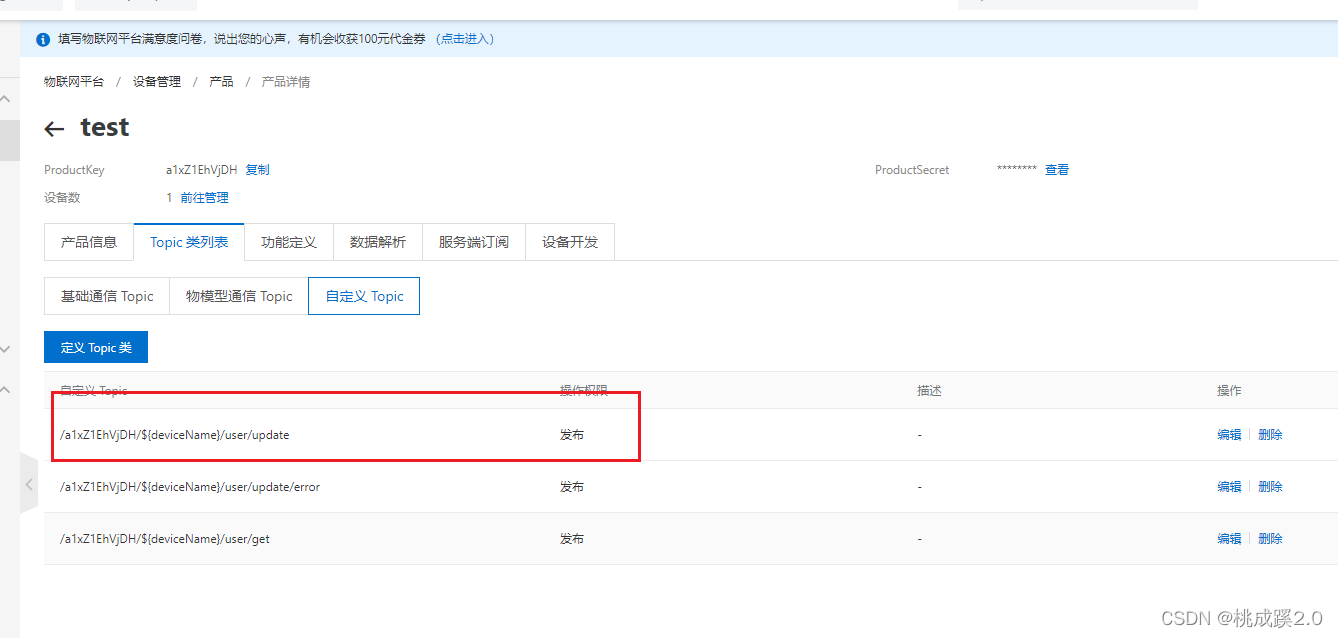Edit the /user/update topic row

click(1229, 435)
